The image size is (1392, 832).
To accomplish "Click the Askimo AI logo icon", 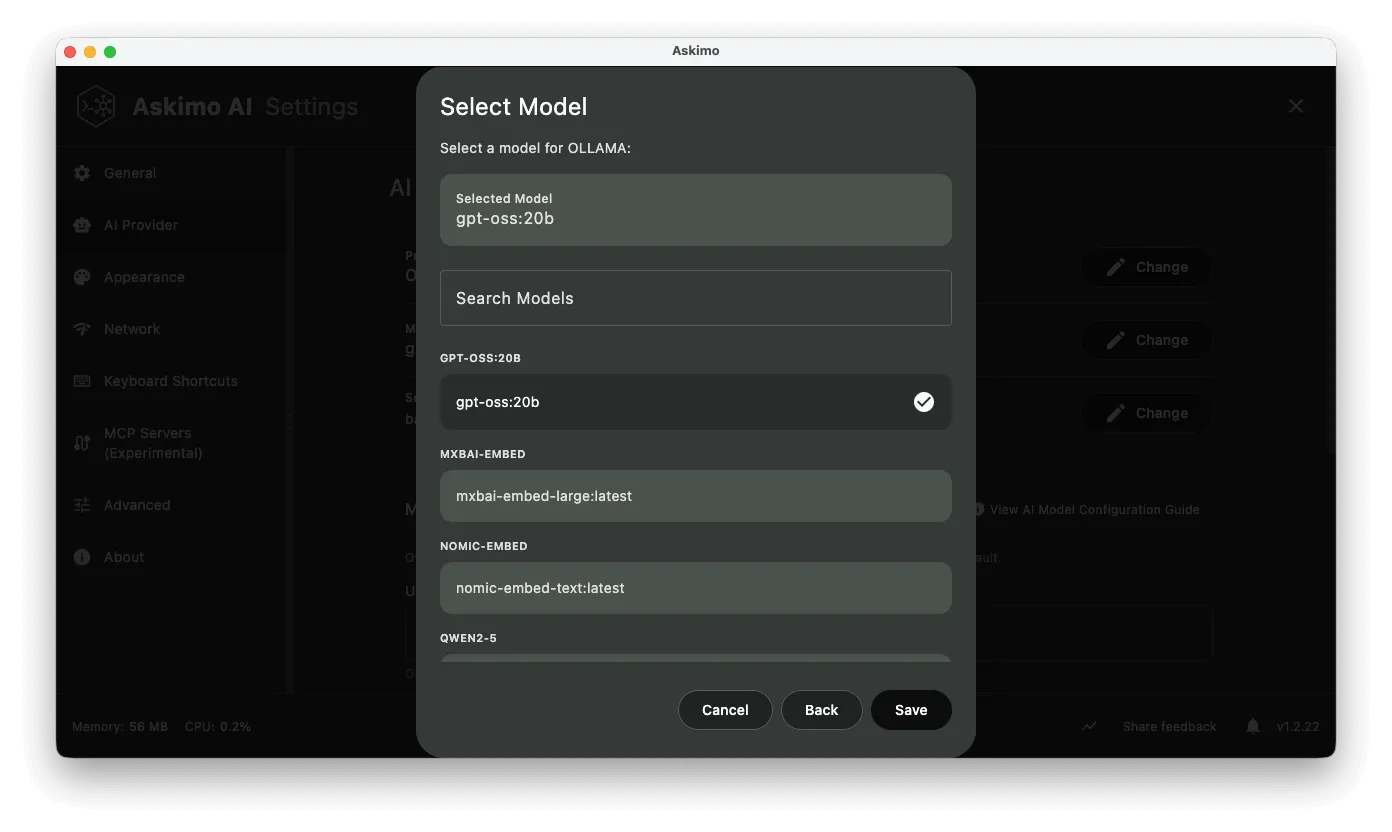I will pyautogui.click(x=97, y=106).
